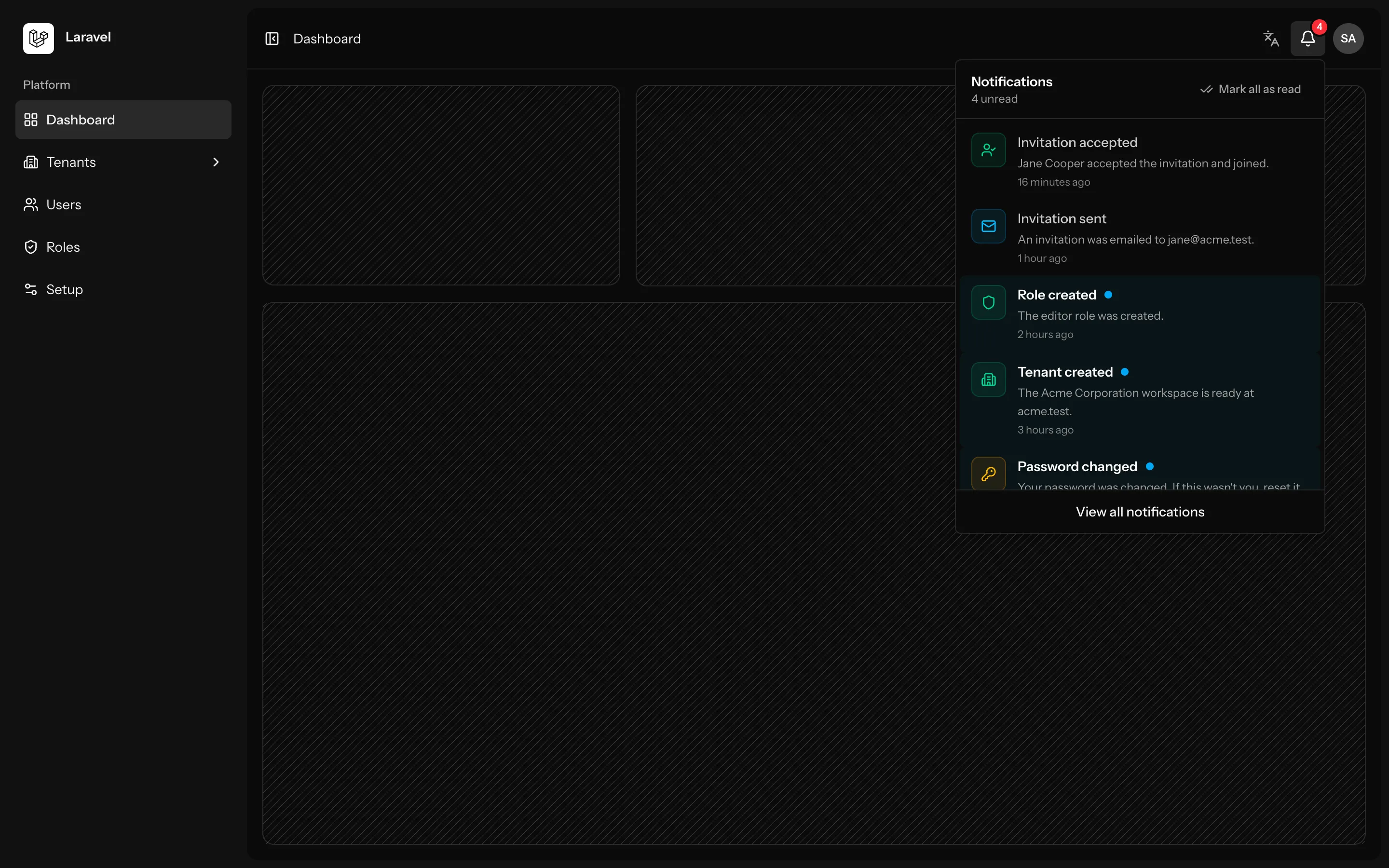Viewport: 1389px width, 868px height.
Task: Click the Role created unread blue dot
Action: pyautogui.click(x=1108, y=295)
